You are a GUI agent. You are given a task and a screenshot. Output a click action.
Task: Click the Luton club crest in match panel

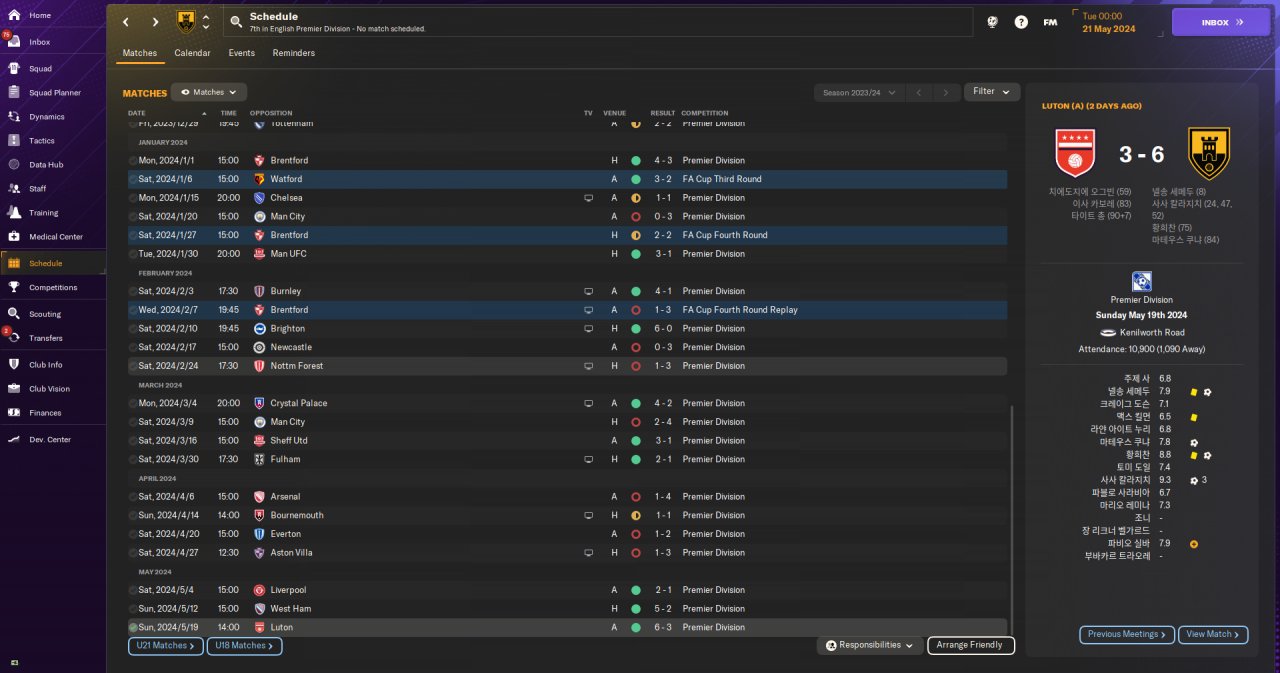[1076, 154]
